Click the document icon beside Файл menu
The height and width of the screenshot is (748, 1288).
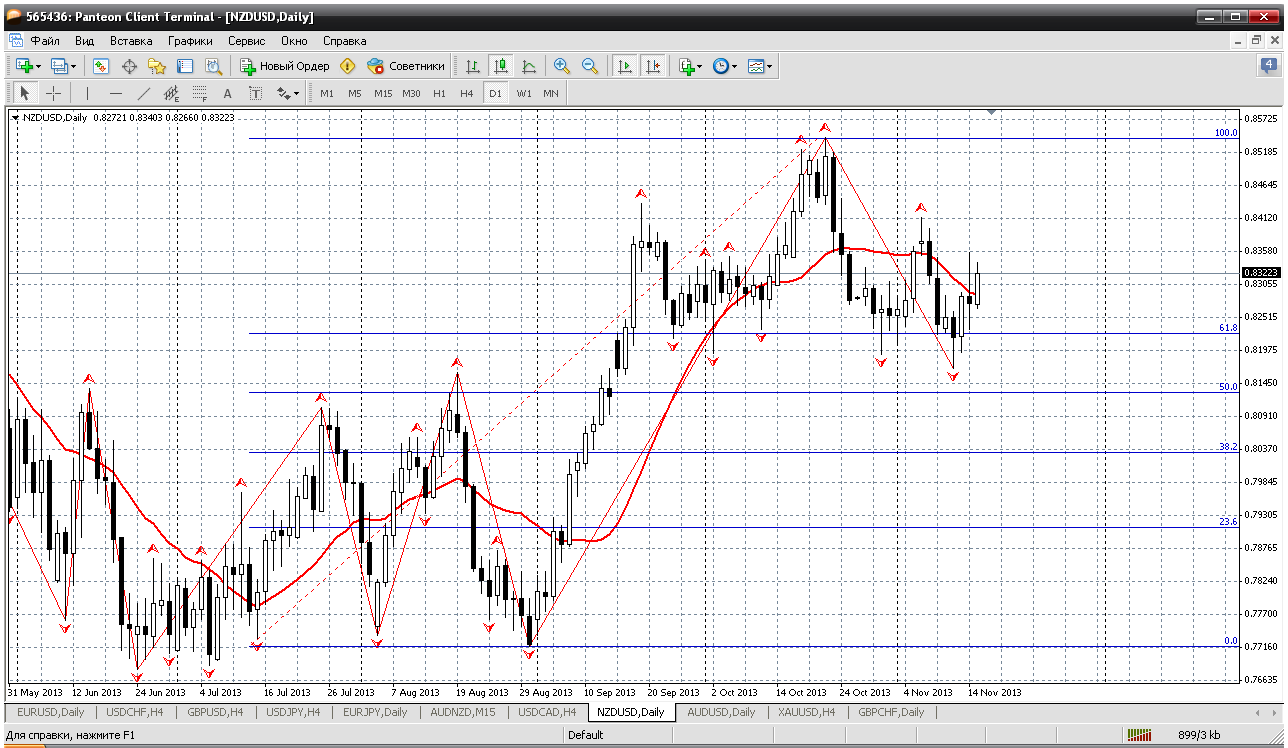pyautogui.click(x=15, y=41)
